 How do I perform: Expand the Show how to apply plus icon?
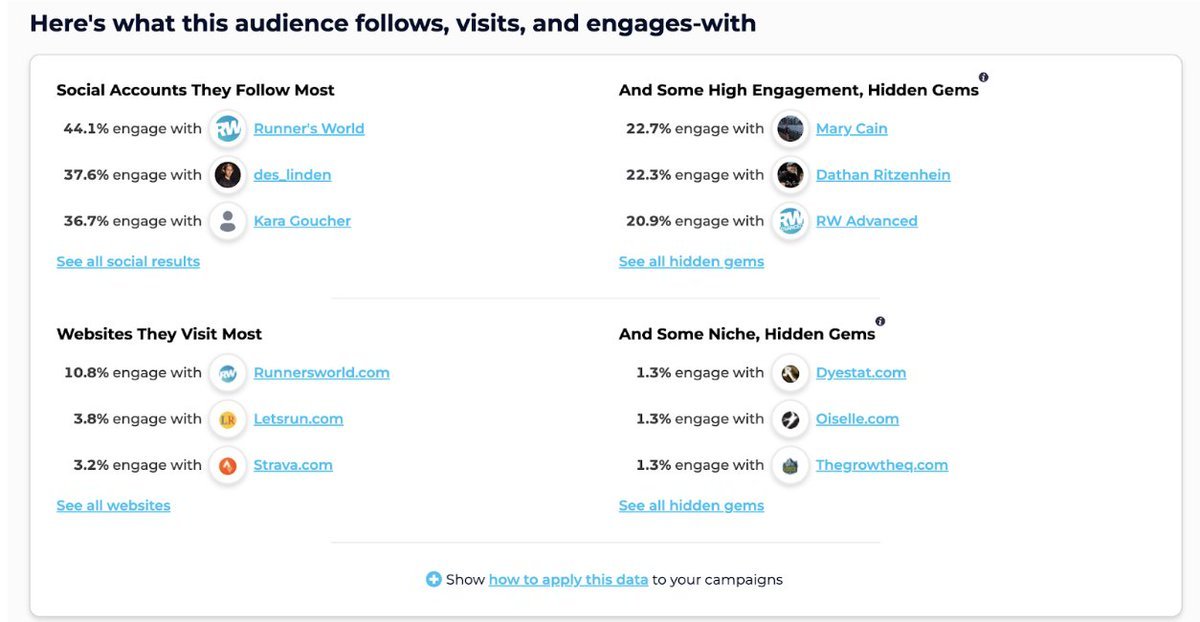point(433,579)
